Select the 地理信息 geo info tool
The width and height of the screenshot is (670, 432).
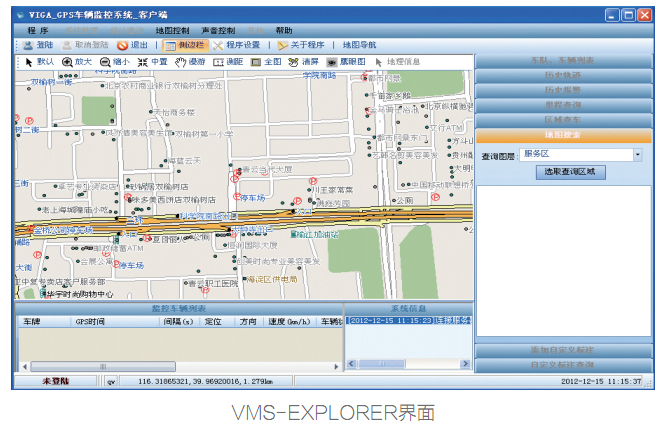(397, 62)
